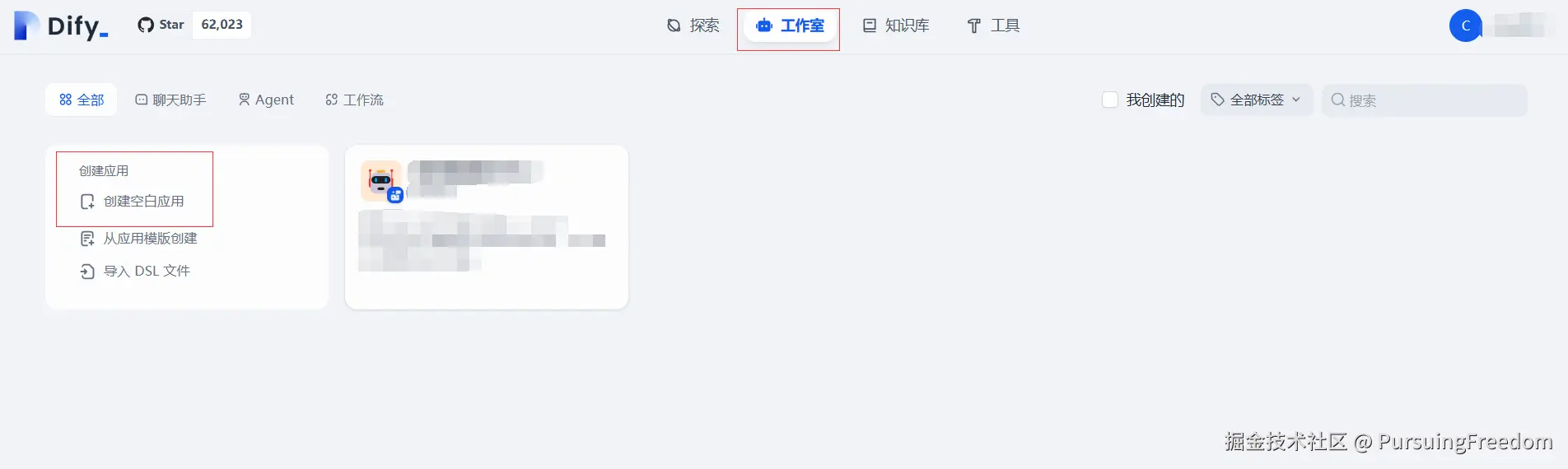Click the 全部标签 chevron arrow
Screen dimensions: 1568x469
point(1296,100)
